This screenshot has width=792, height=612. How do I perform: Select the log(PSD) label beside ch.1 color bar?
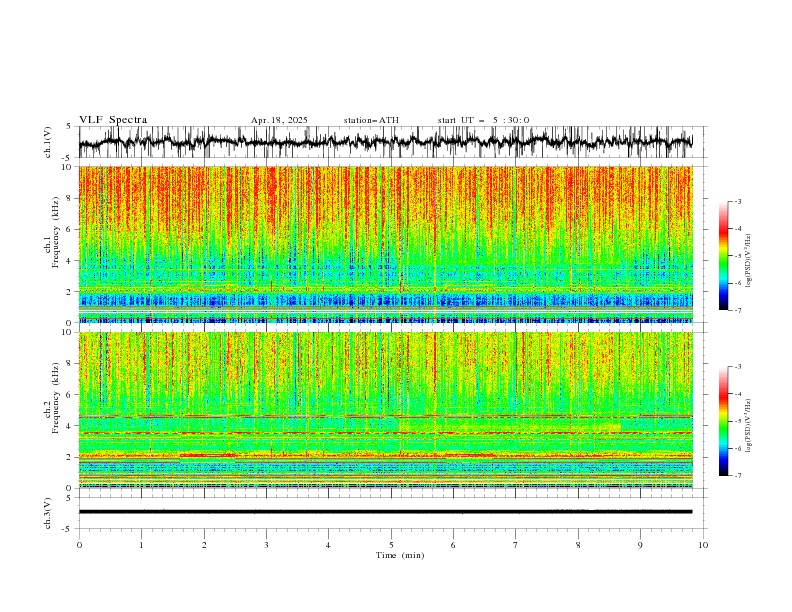pos(749,261)
